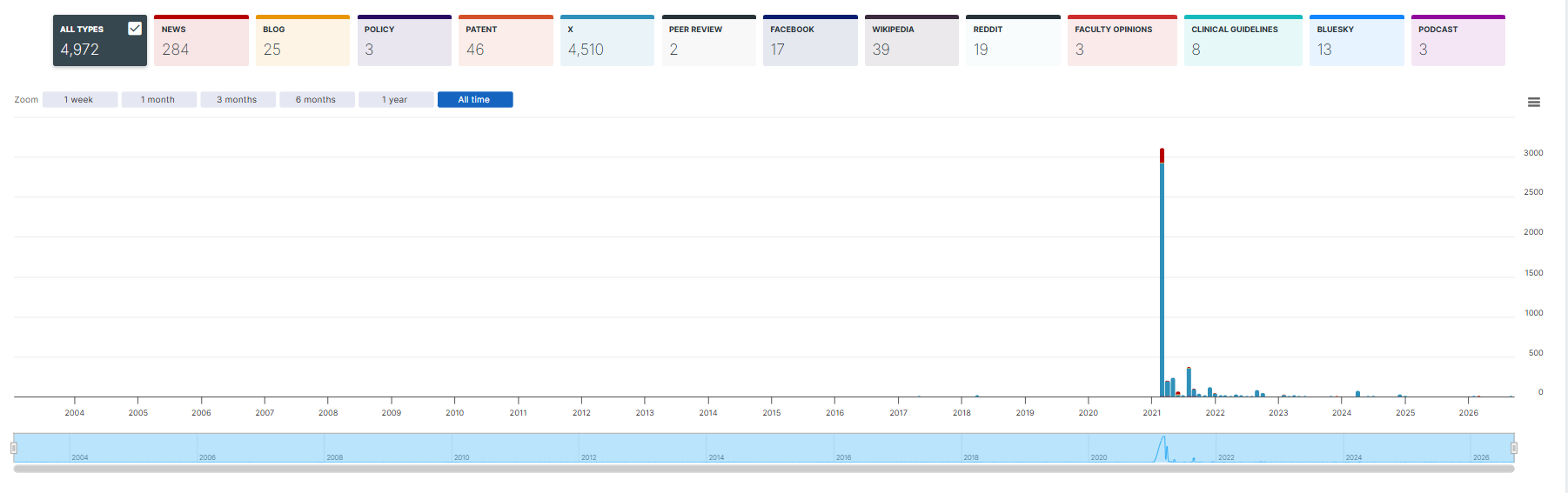
Task: Filter by X mentions card
Action: click(607, 40)
